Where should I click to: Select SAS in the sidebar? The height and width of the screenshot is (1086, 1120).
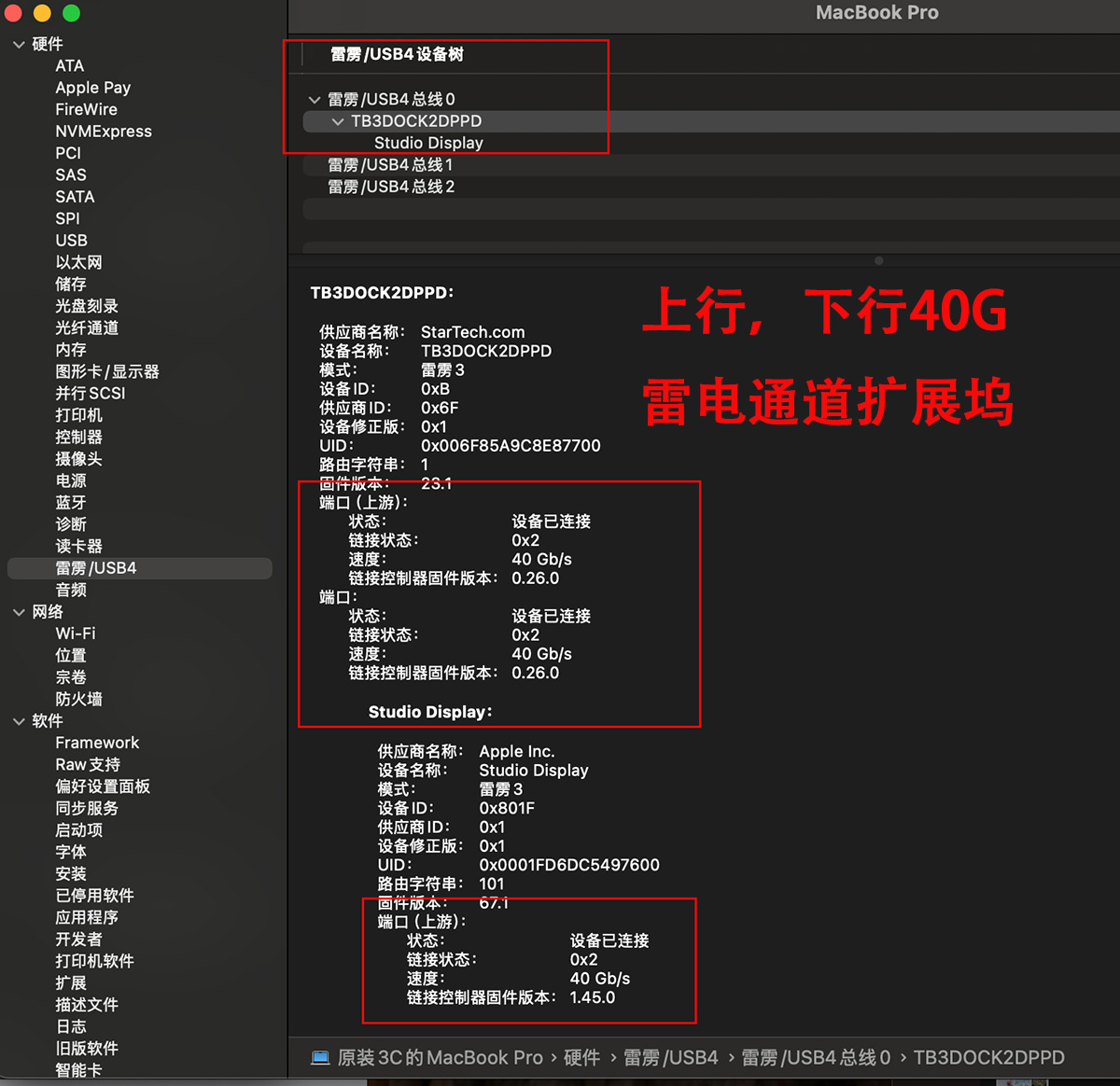[71, 174]
